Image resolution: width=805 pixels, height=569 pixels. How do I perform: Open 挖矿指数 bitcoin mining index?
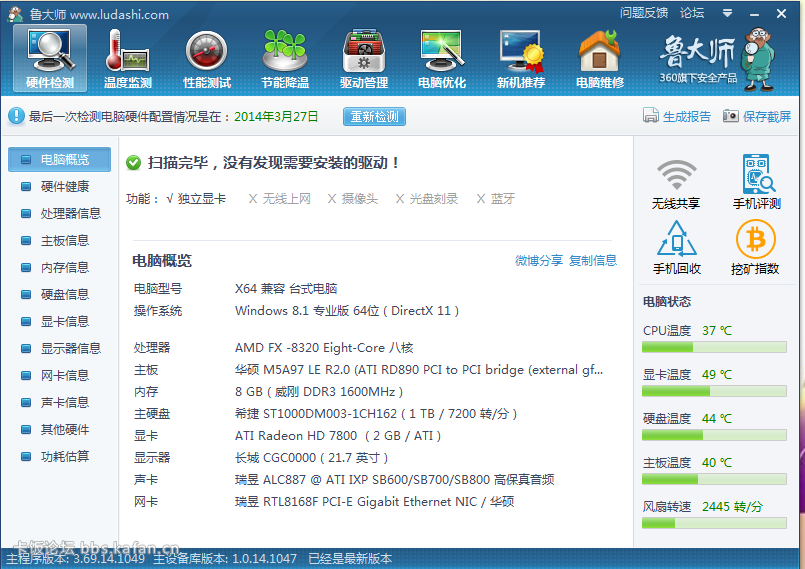click(x=755, y=248)
